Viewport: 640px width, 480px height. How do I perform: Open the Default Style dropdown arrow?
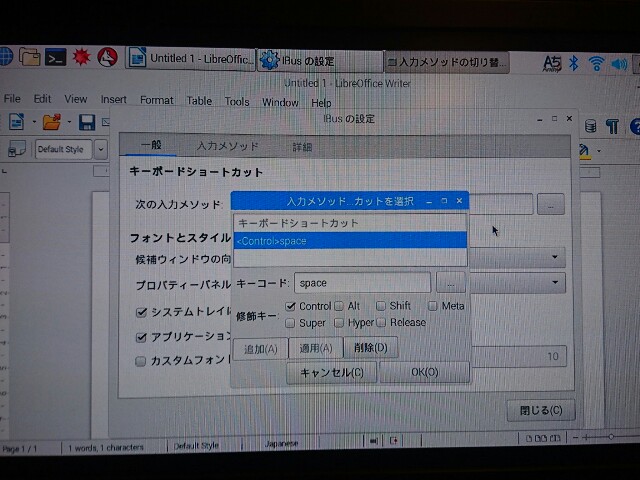(x=100, y=149)
